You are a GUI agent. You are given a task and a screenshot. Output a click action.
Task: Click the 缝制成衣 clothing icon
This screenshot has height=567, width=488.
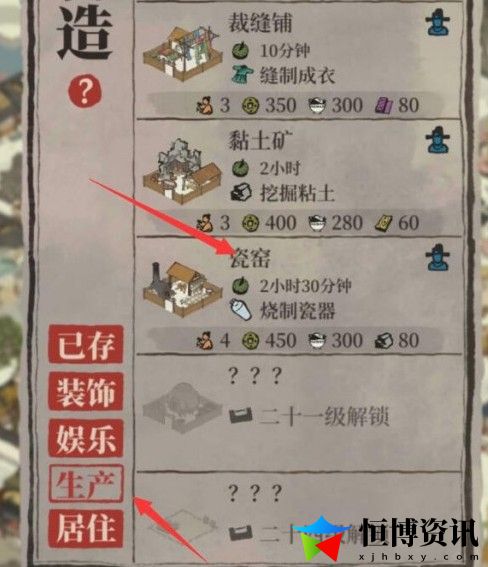click(242, 75)
